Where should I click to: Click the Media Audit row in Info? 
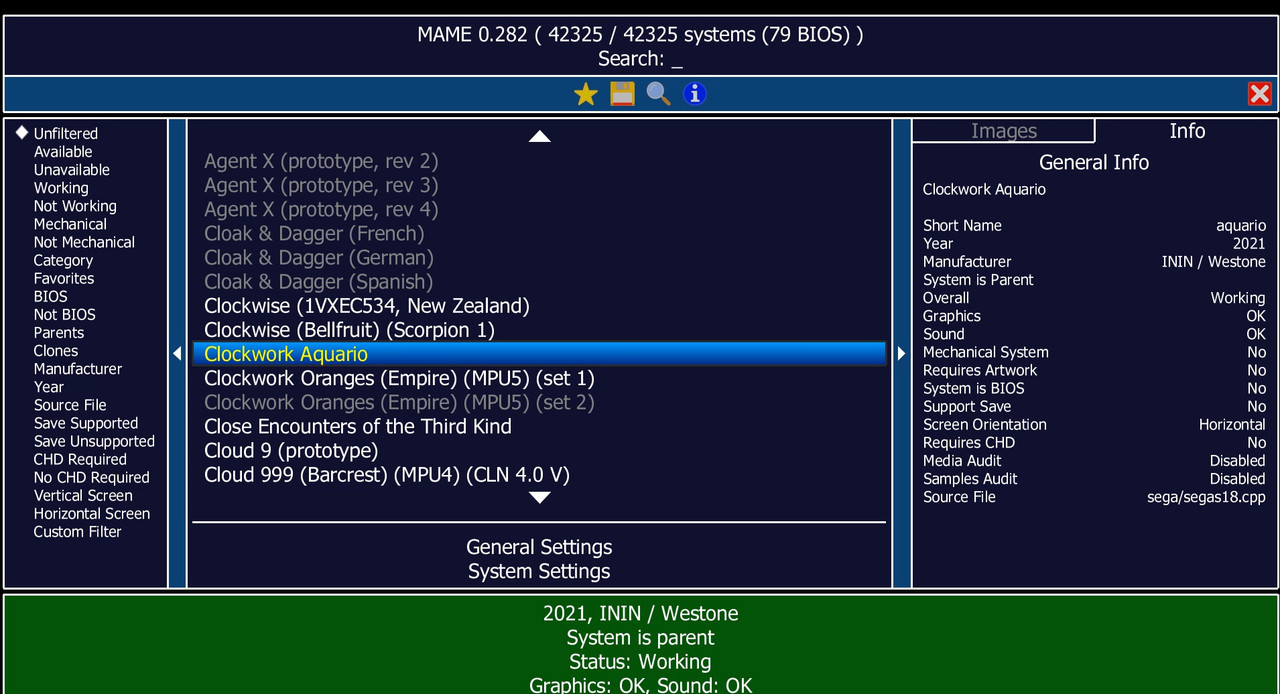pos(1094,460)
